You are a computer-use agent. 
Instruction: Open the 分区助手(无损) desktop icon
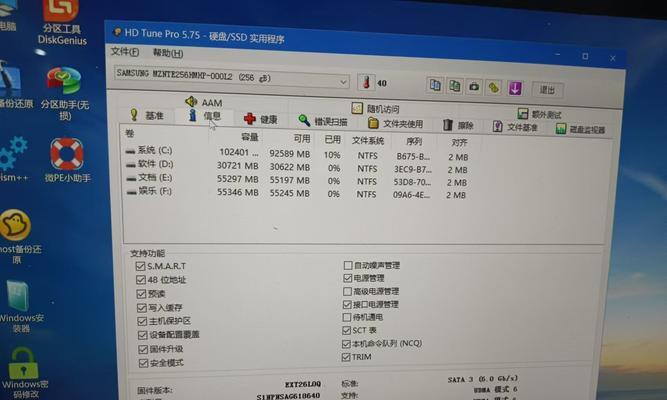click(x=64, y=93)
